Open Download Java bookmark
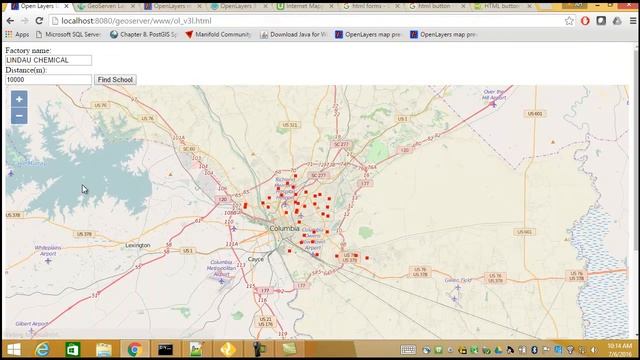Screen dimensions: 640x360 coord(293,35)
